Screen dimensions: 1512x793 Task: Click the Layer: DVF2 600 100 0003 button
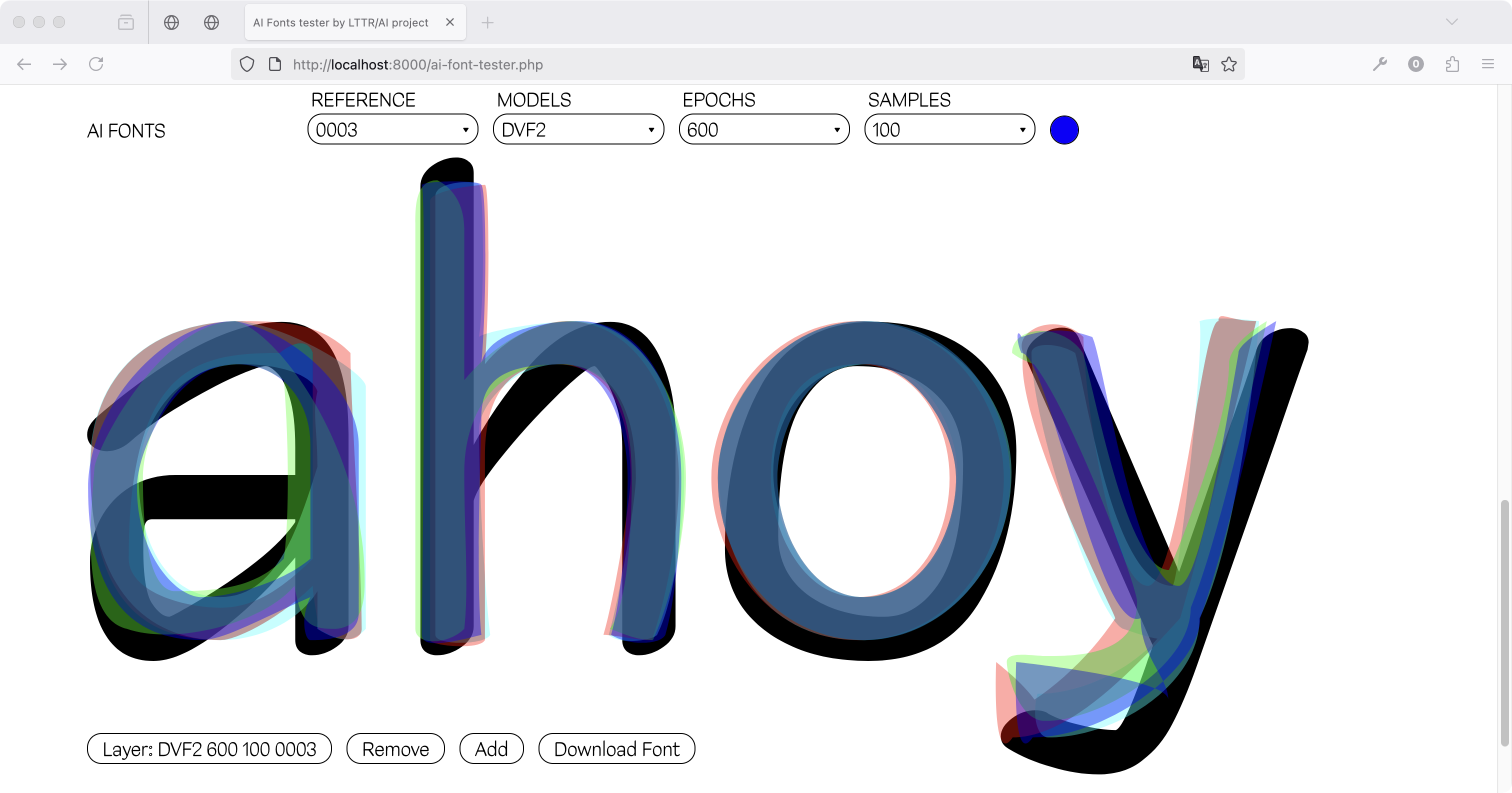point(209,748)
